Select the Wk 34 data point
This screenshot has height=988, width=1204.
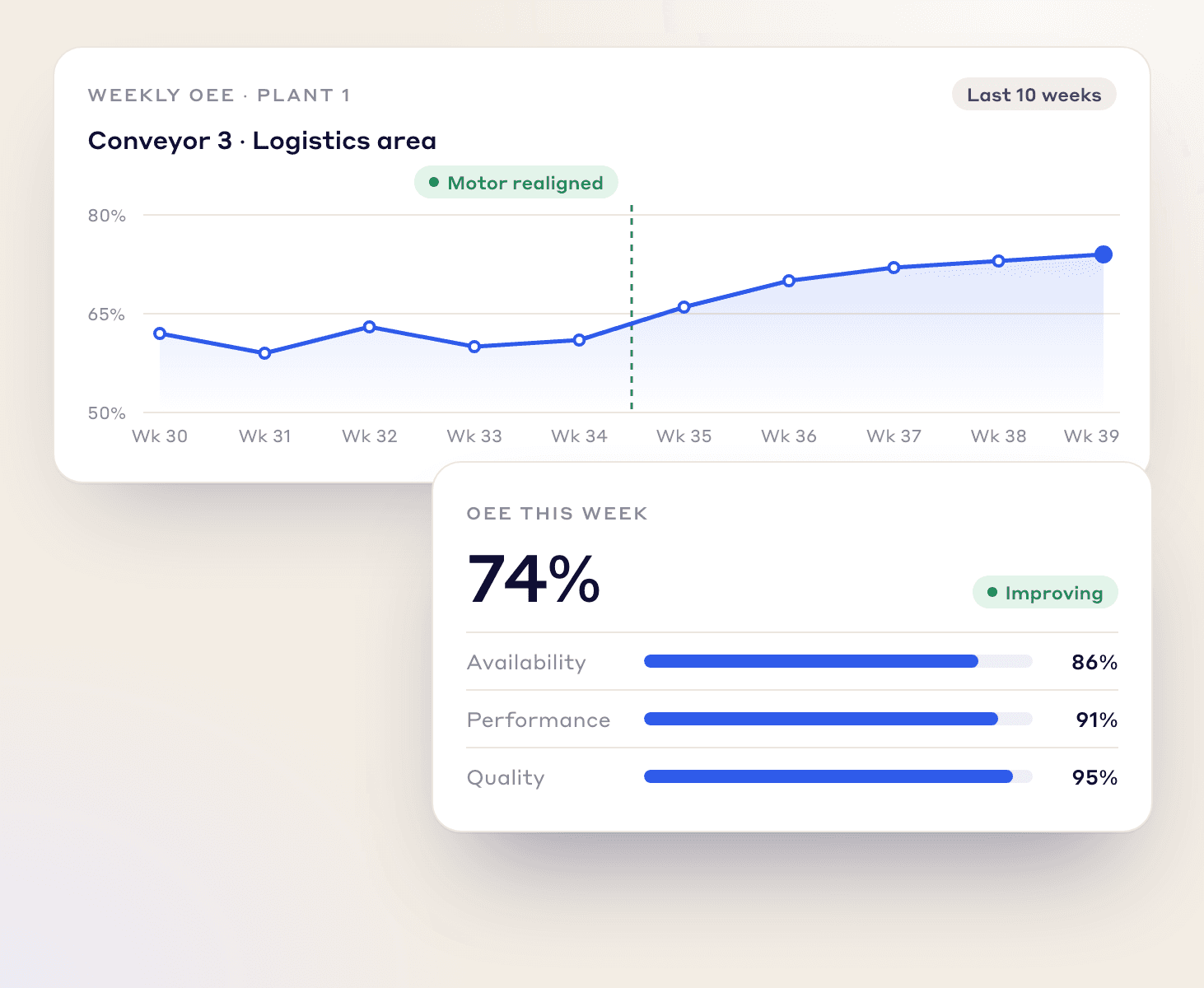579,340
